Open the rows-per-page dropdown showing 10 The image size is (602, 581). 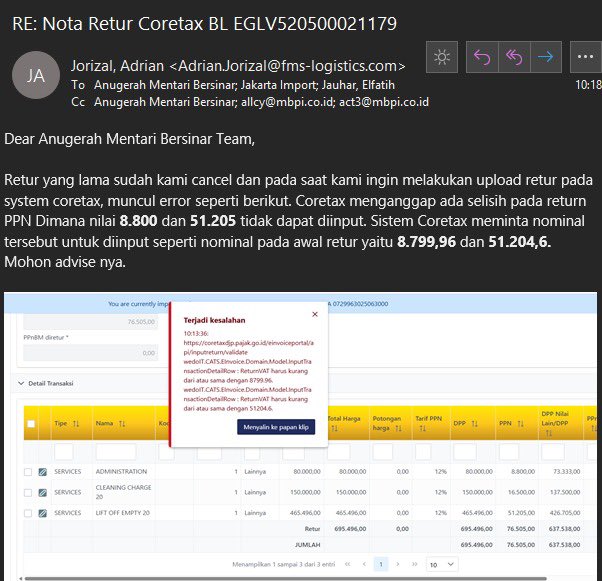[x=442, y=564]
